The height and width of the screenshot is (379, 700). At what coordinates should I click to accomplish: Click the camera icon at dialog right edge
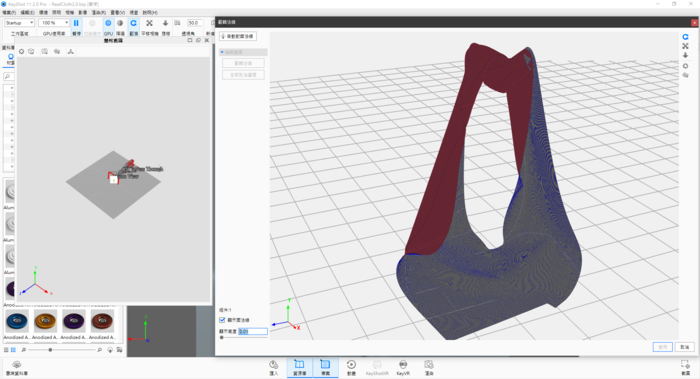point(685,75)
